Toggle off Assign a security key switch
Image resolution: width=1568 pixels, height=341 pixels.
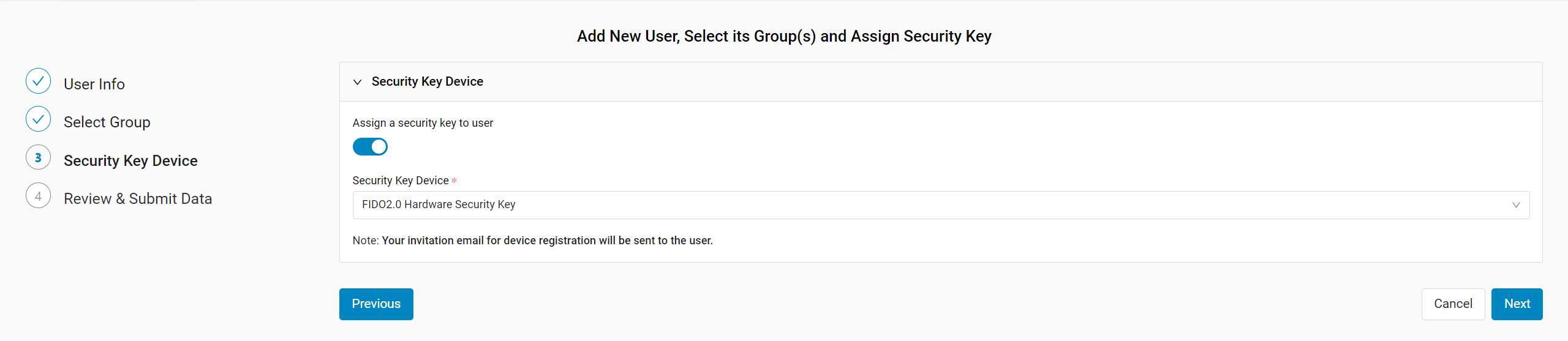370,147
